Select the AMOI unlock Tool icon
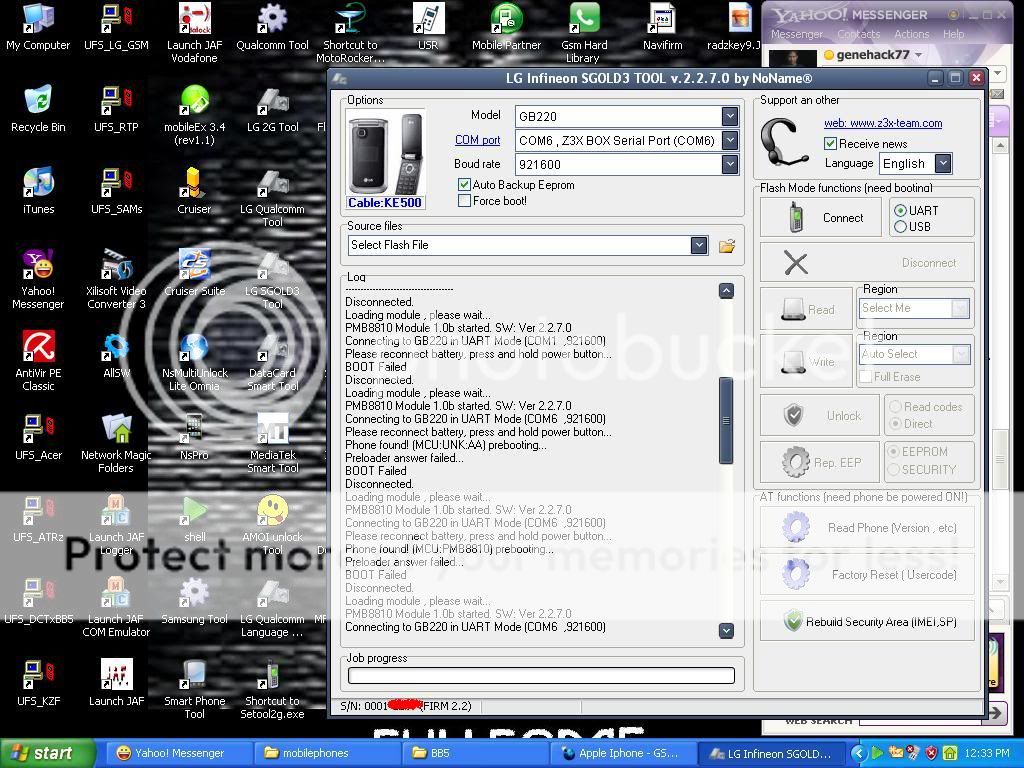Screen dimensions: 1024x768 coord(272,525)
